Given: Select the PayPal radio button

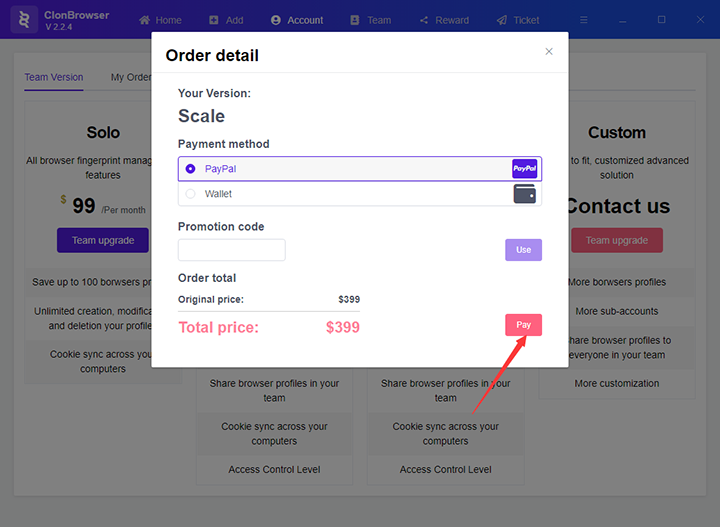Looking at the screenshot, I should [190, 169].
